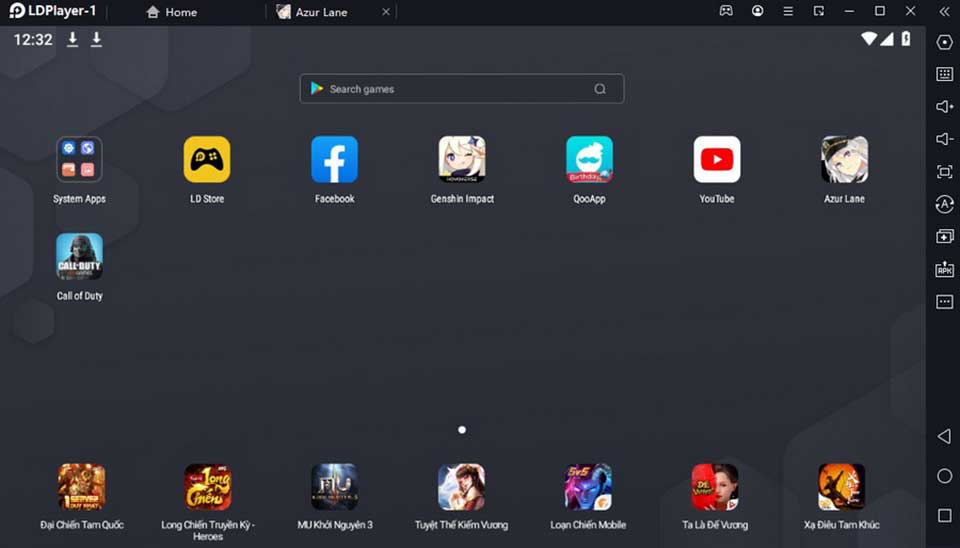Click the LDPlayer-1 logo

pyautogui.click(x=52, y=11)
